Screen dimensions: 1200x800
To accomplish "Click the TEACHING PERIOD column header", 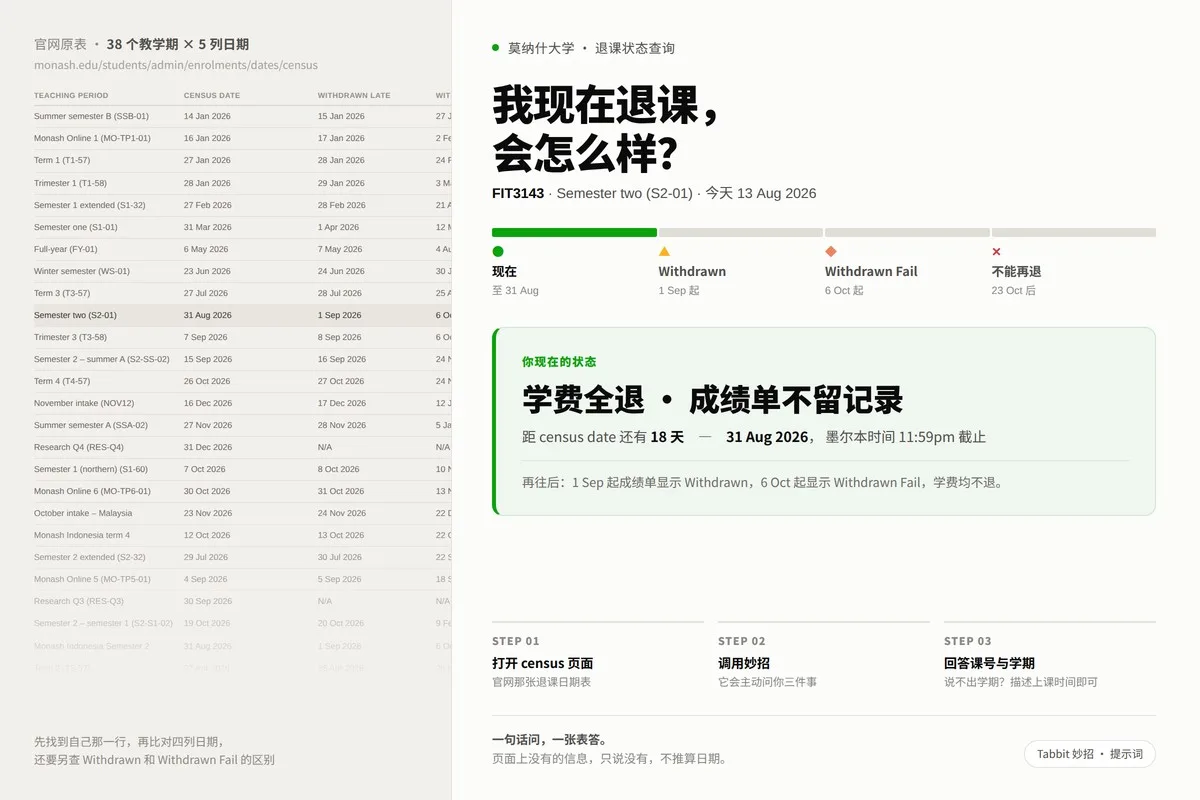I will pyautogui.click(x=71, y=96).
